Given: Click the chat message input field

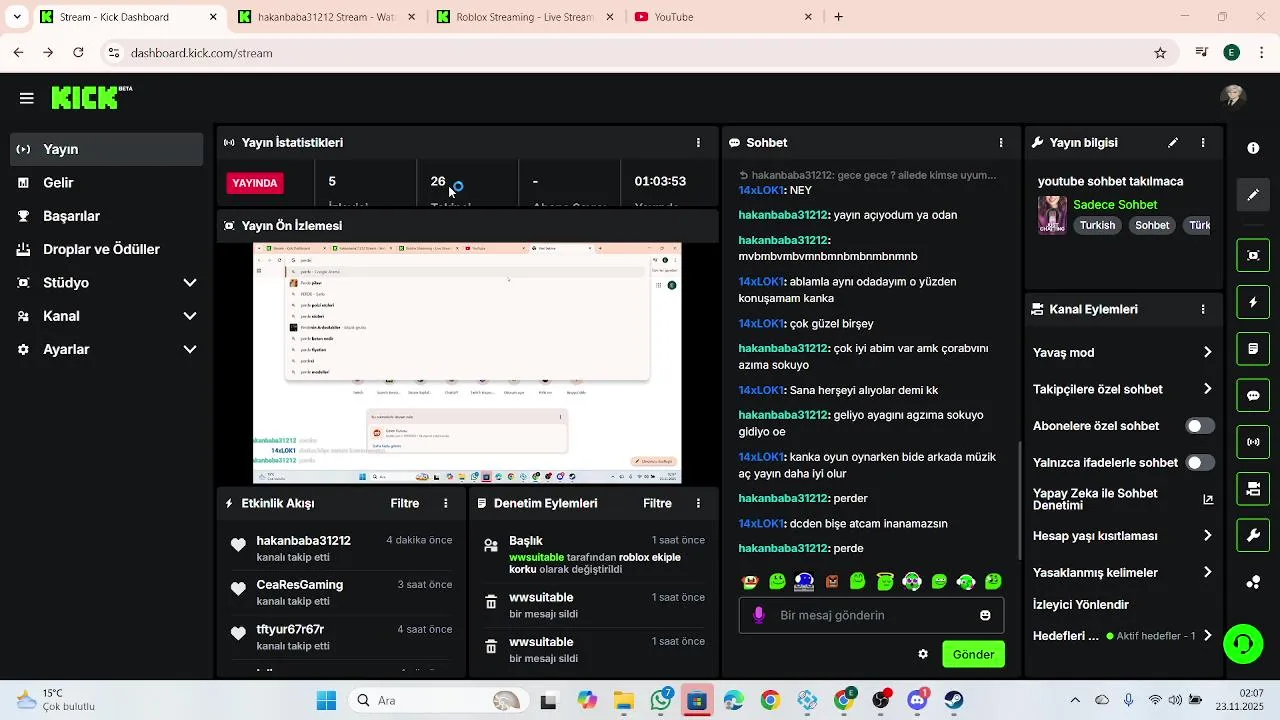Looking at the screenshot, I should (871, 615).
